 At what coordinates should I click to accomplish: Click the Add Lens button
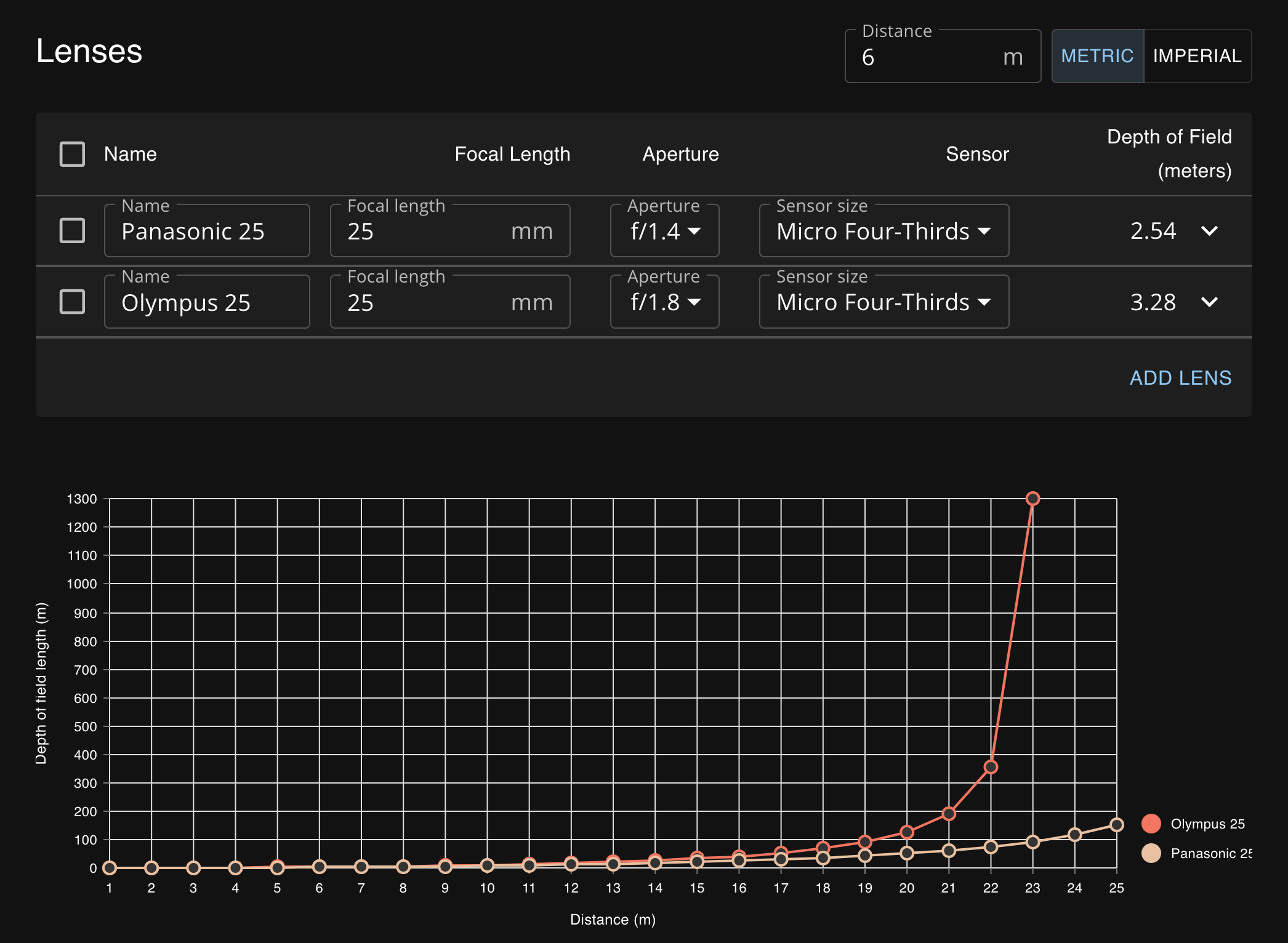1180,377
